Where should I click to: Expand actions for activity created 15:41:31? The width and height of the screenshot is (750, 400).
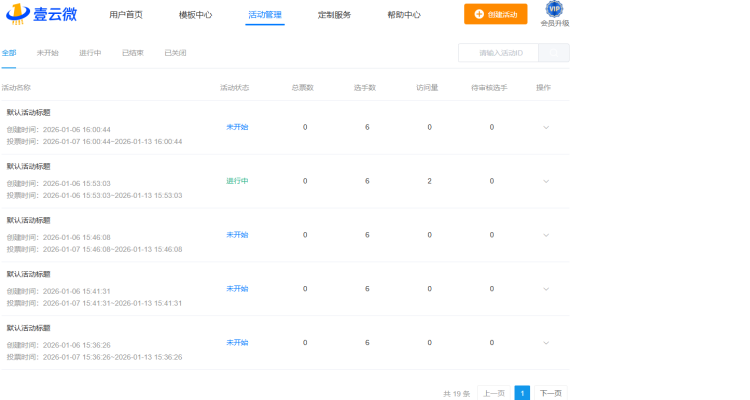(x=546, y=289)
